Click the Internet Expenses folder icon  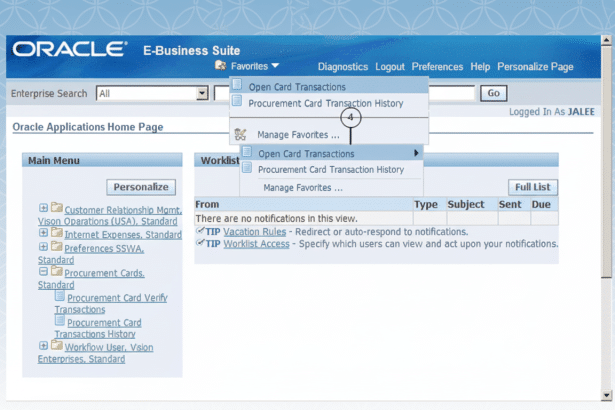tap(56, 232)
